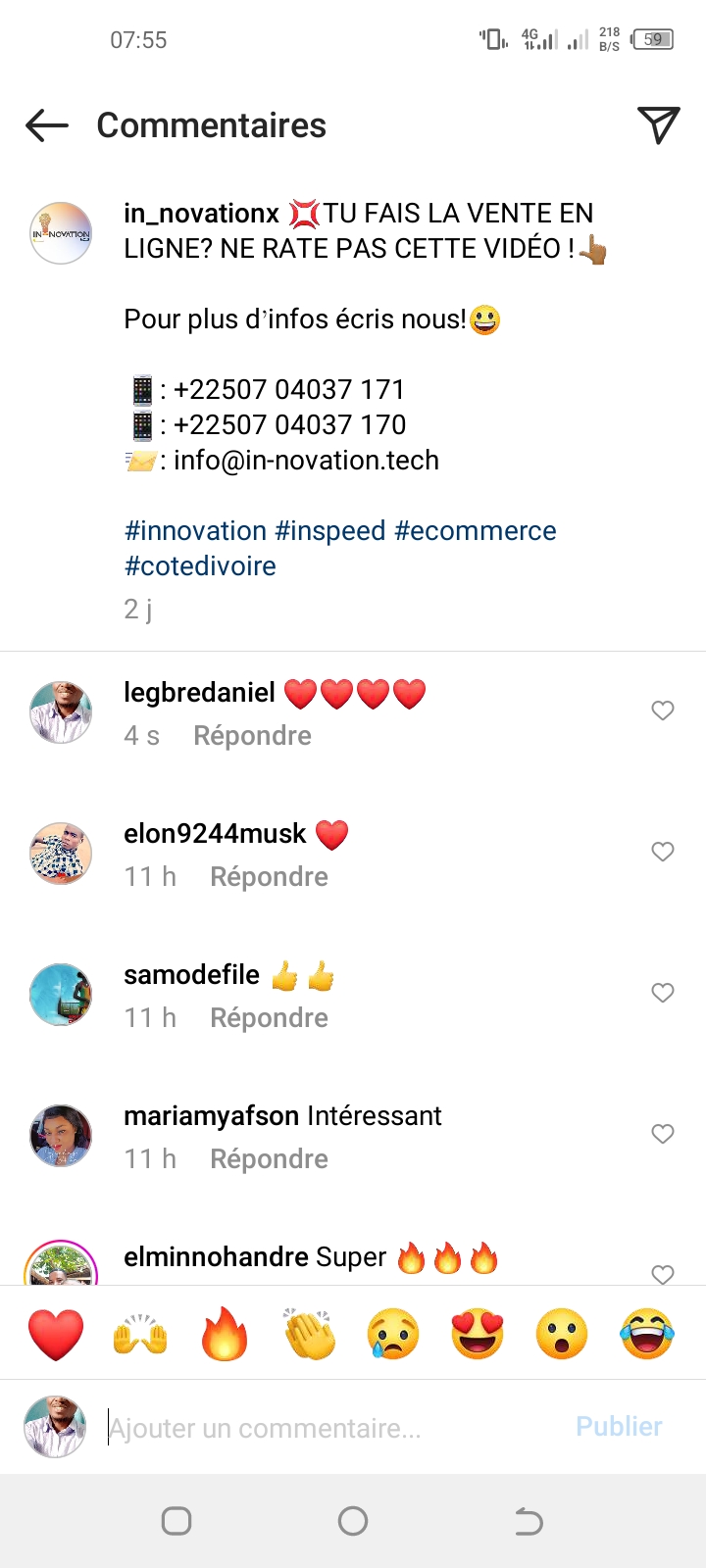Tap the back arrow icon

point(47,125)
